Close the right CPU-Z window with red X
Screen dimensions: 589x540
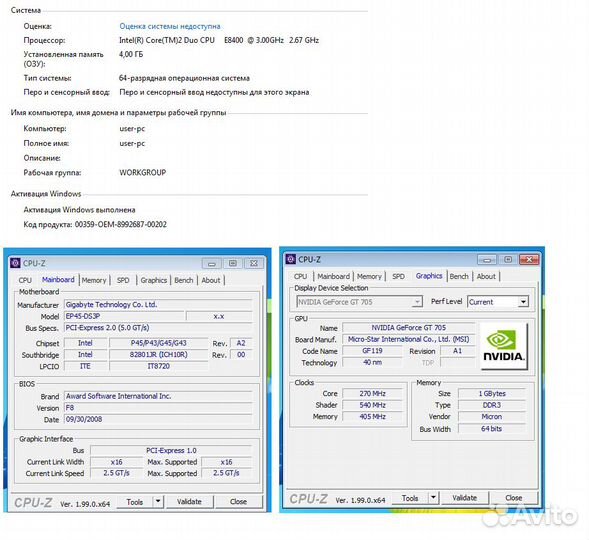click(529, 259)
